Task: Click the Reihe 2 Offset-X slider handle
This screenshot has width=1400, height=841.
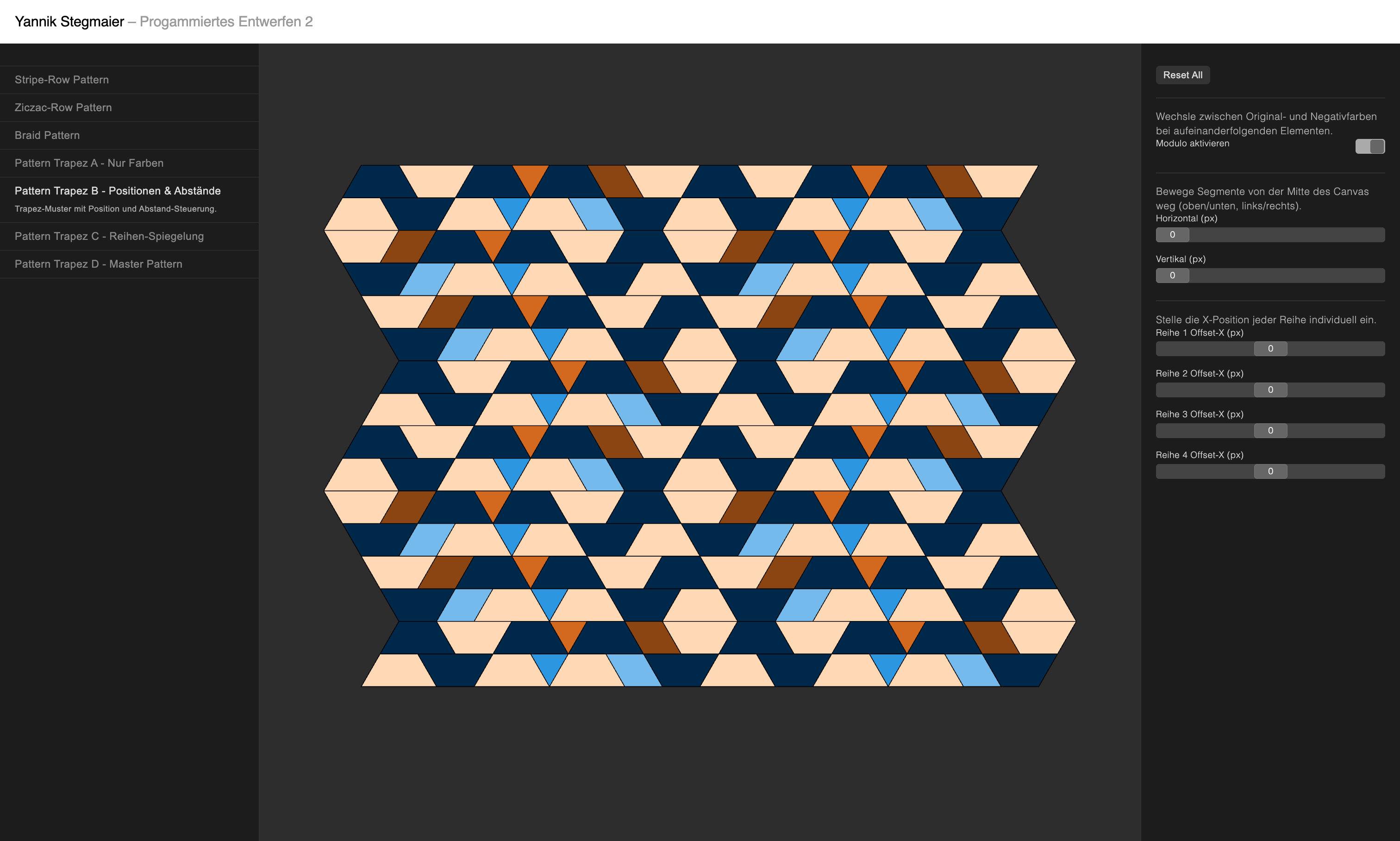Action: pyautogui.click(x=1270, y=390)
